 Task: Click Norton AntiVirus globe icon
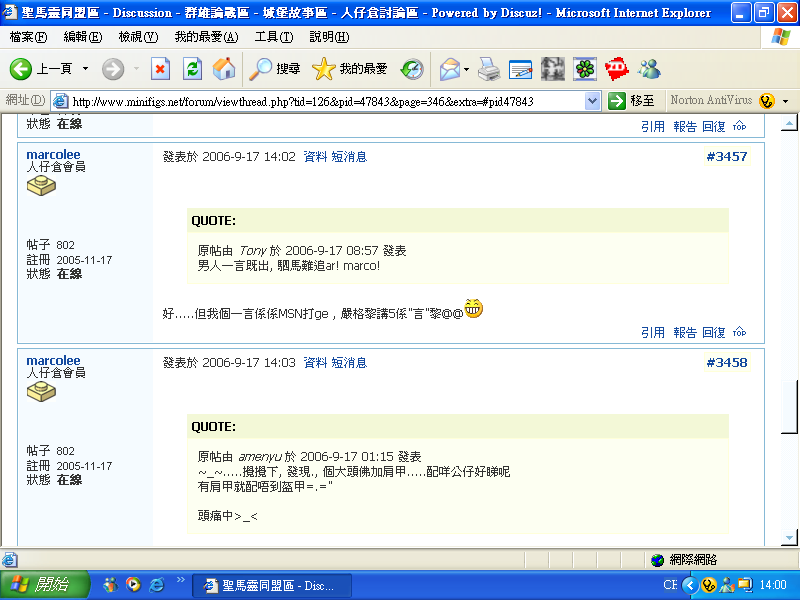[x=766, y=101]
